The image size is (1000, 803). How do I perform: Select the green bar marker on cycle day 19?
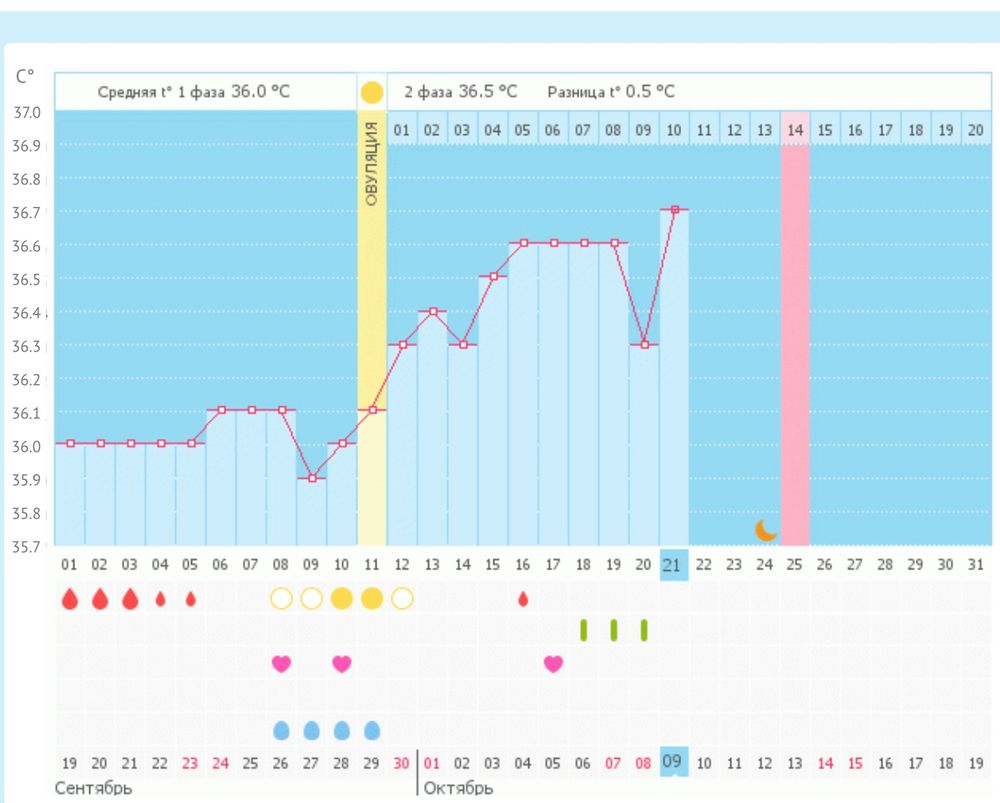point(614,630)
